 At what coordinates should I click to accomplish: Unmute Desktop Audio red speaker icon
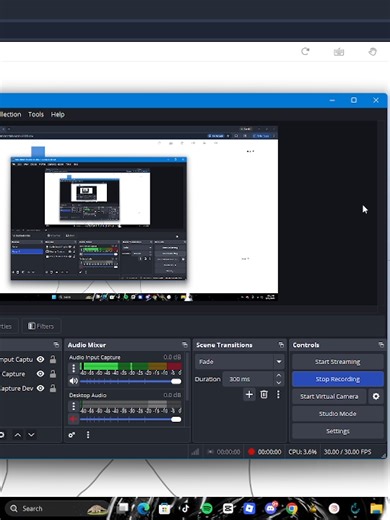(x=73, y=419)
